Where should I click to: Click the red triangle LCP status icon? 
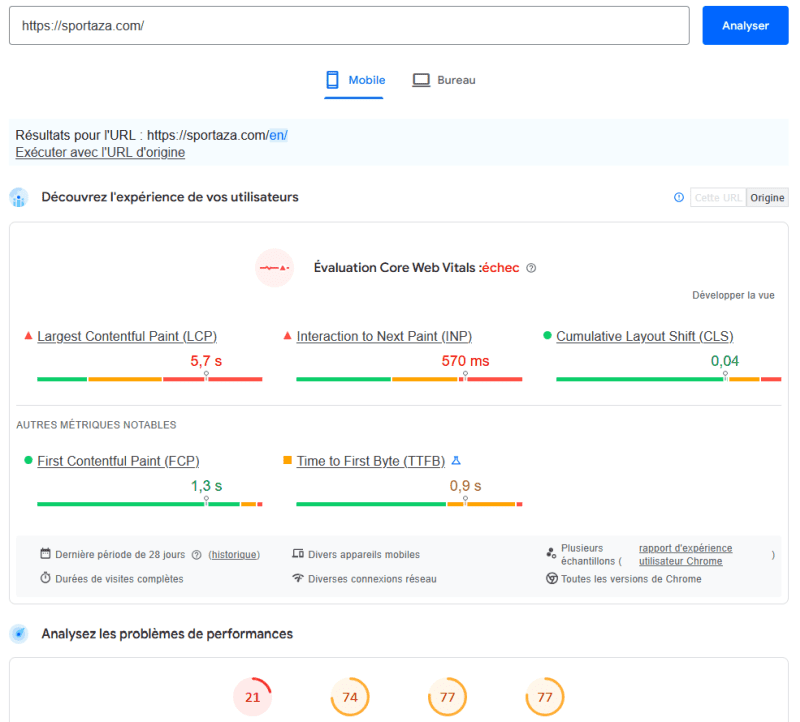[29, 336]
